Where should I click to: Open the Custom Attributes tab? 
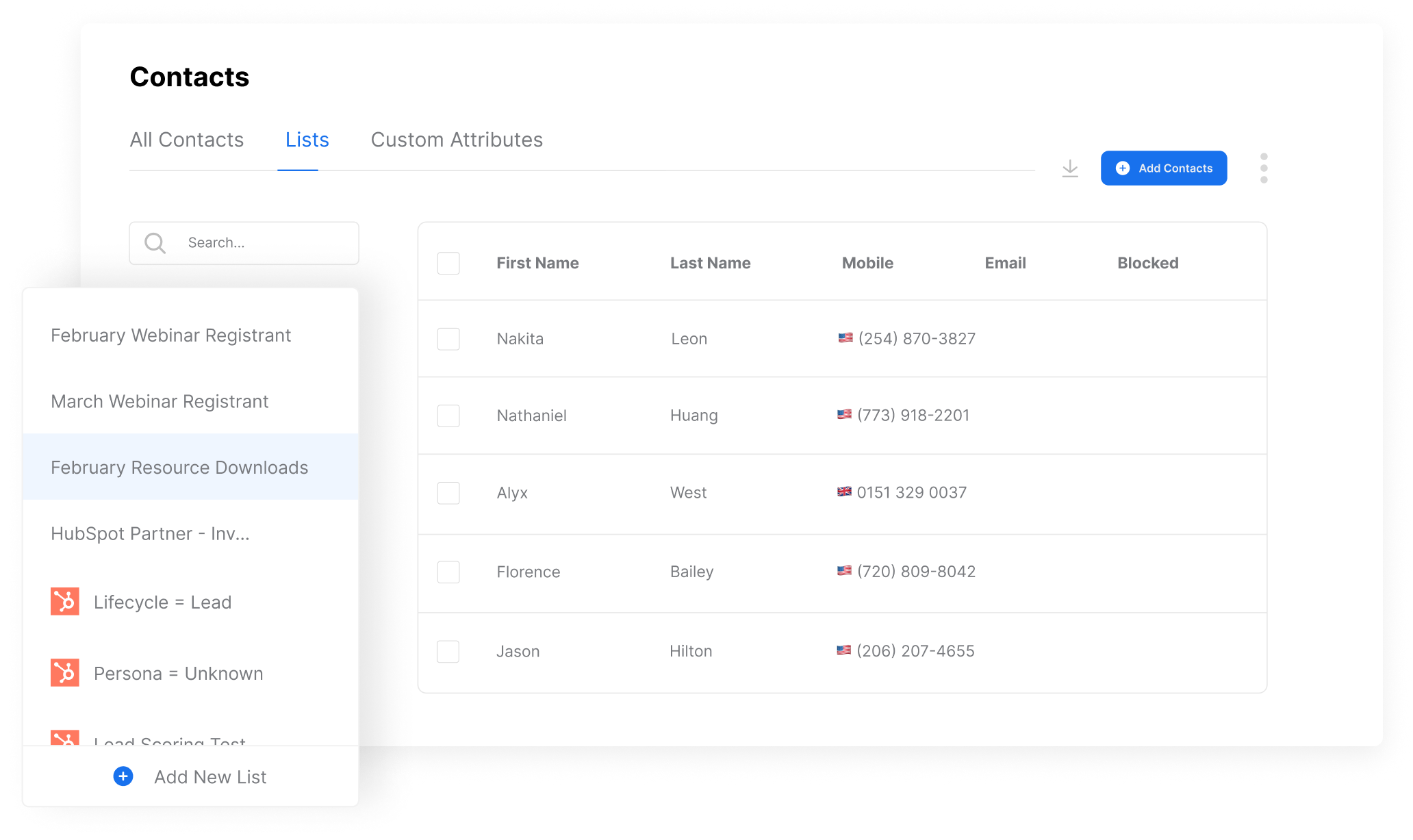pos(456,140)
